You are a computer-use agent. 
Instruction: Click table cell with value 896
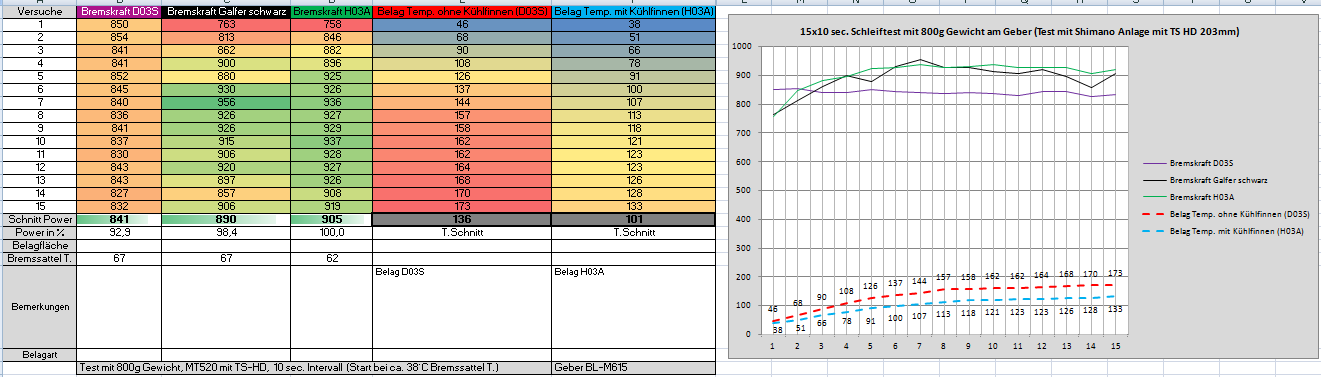(331, 63)
